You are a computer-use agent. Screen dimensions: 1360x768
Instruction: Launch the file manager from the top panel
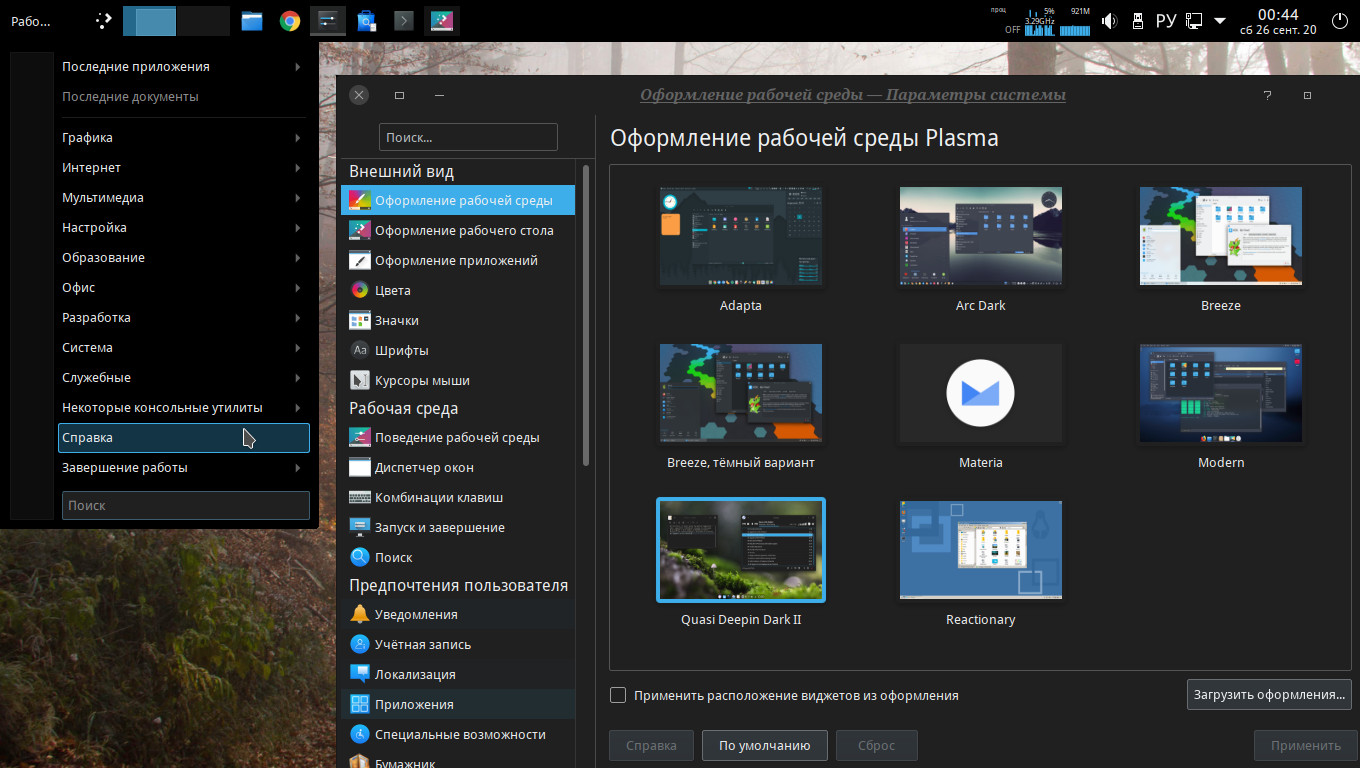[251, 20]
